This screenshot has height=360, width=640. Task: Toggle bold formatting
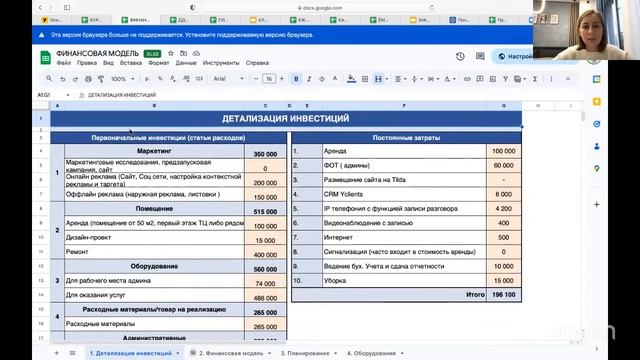click(x=296, y=79)
